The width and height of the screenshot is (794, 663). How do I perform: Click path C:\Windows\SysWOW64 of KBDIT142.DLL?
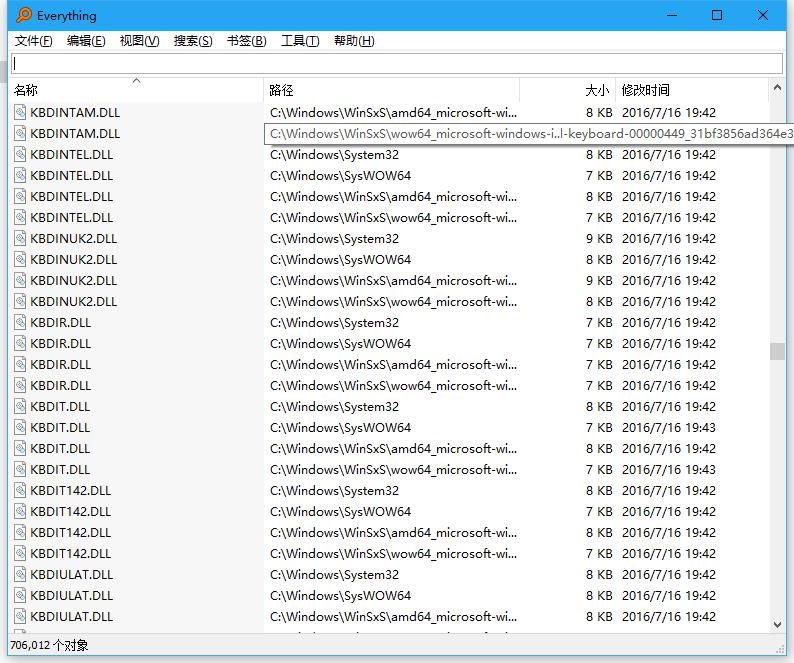coord(340,512)
